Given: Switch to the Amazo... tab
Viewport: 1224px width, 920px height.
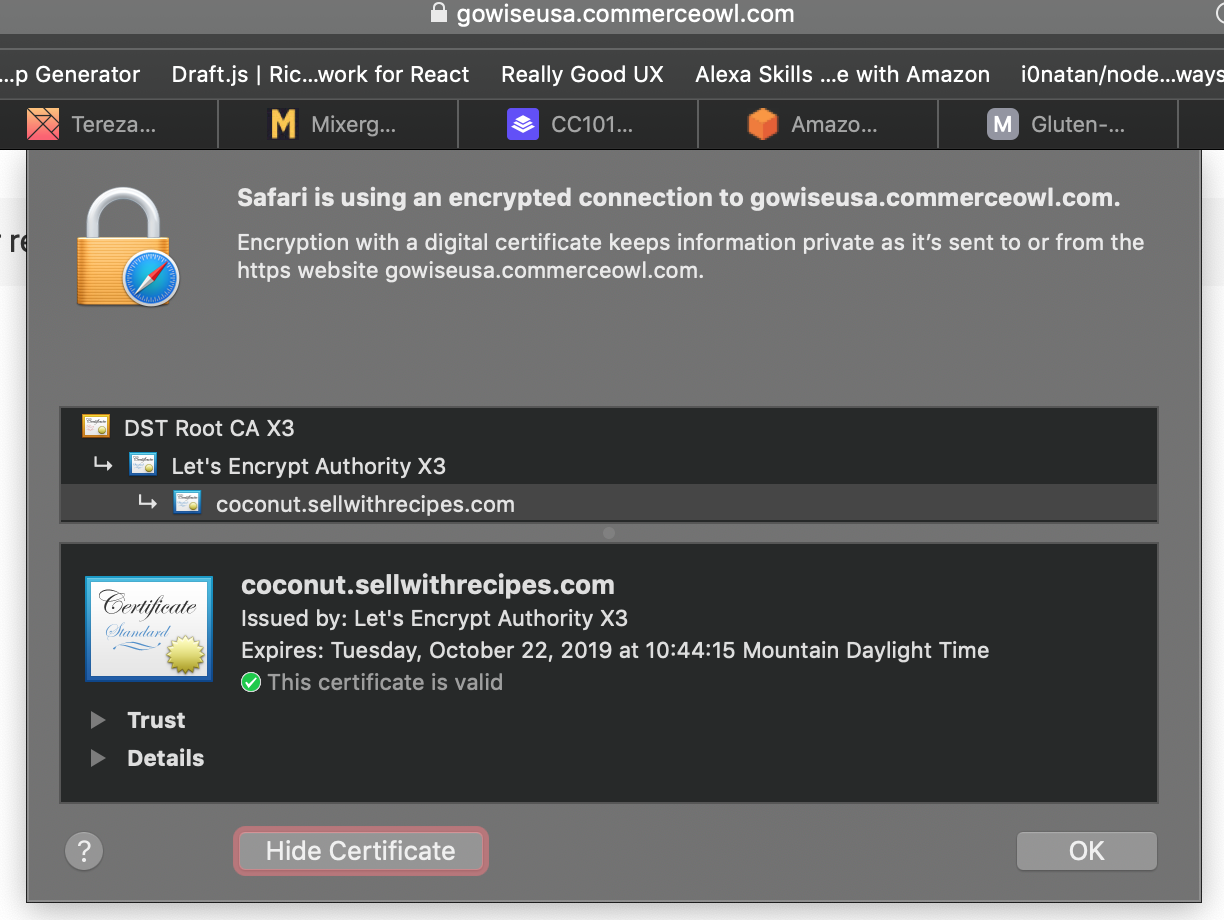Looking at the screenshot, I should 817,125.
